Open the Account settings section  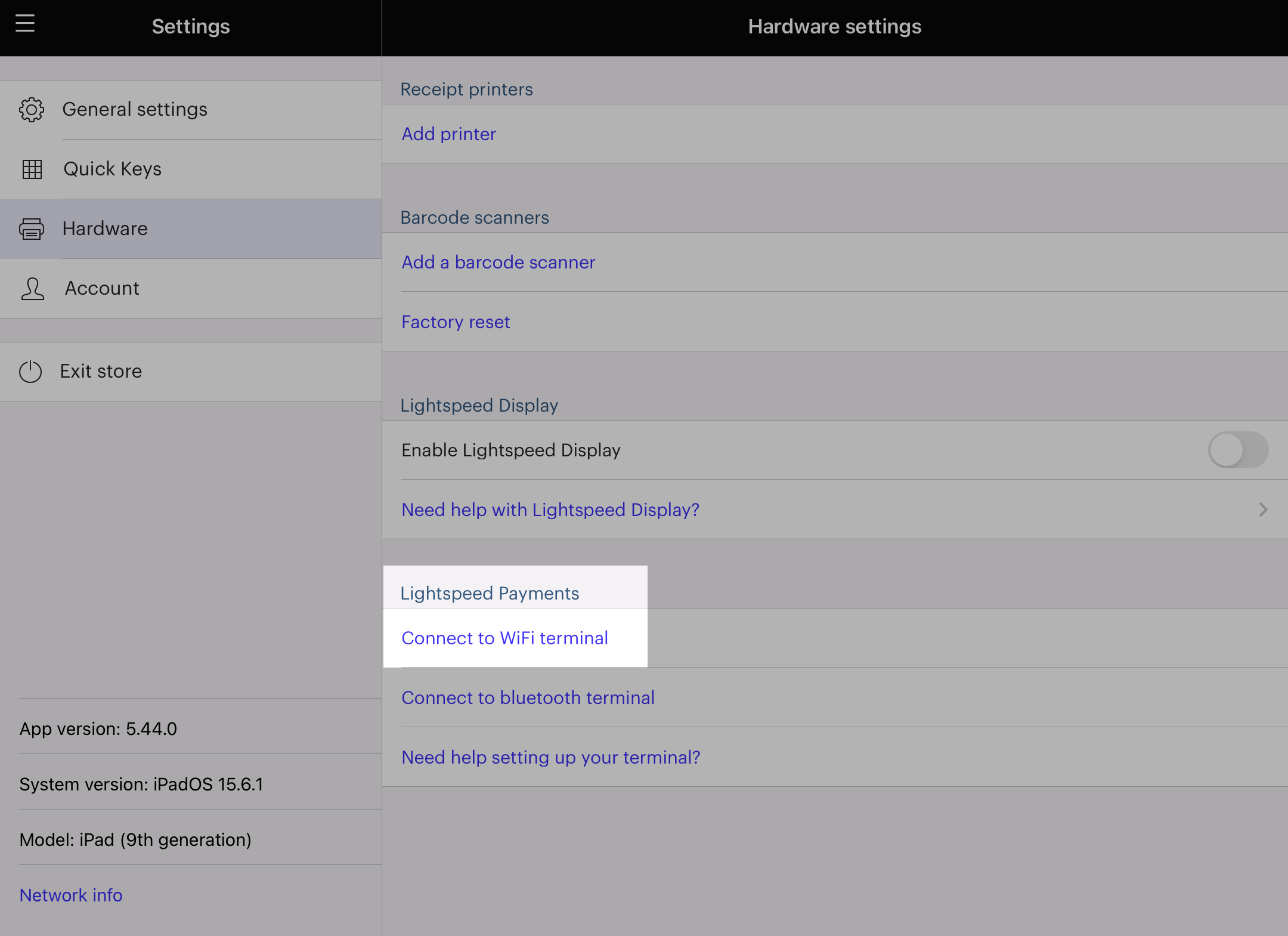102,288
